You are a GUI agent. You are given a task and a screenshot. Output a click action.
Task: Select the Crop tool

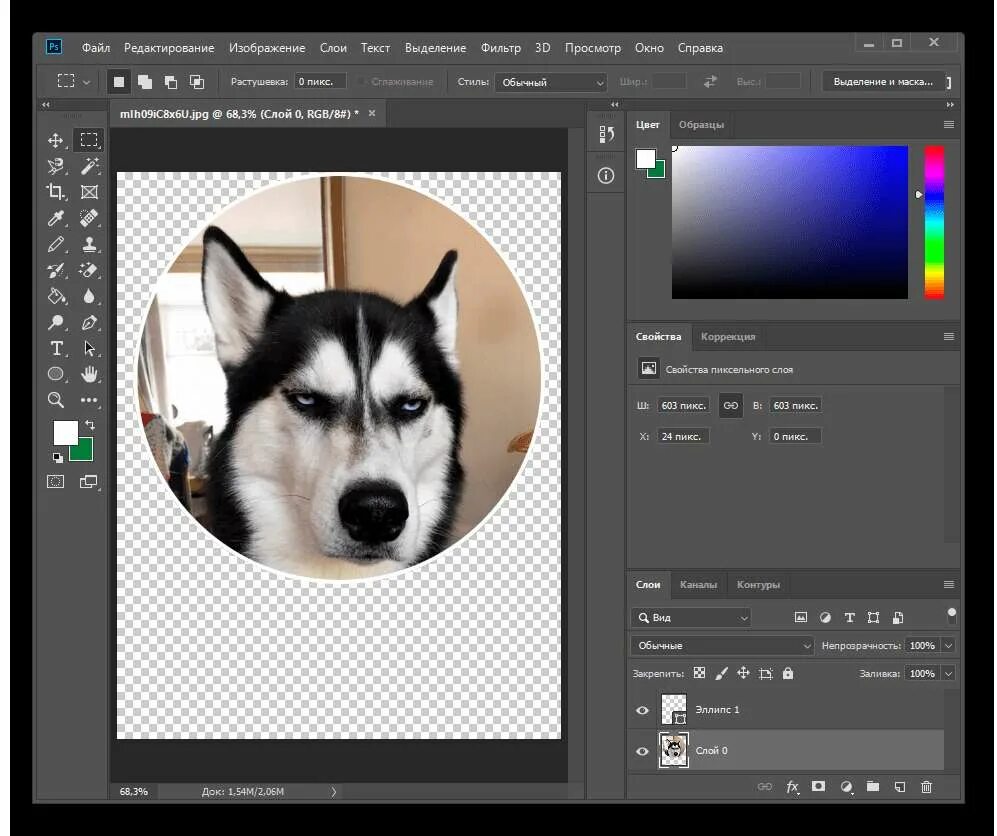tap(56, 192)
